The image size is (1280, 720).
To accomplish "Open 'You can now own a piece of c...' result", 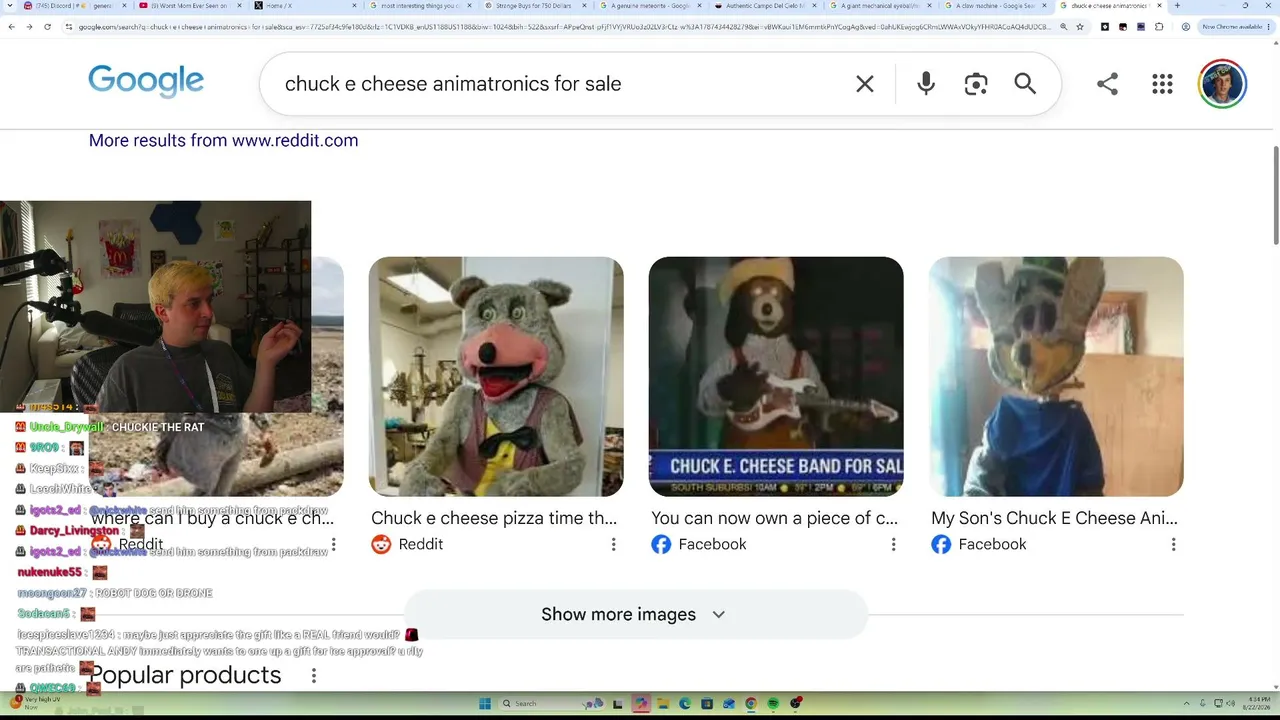I will tap(775, 518).
